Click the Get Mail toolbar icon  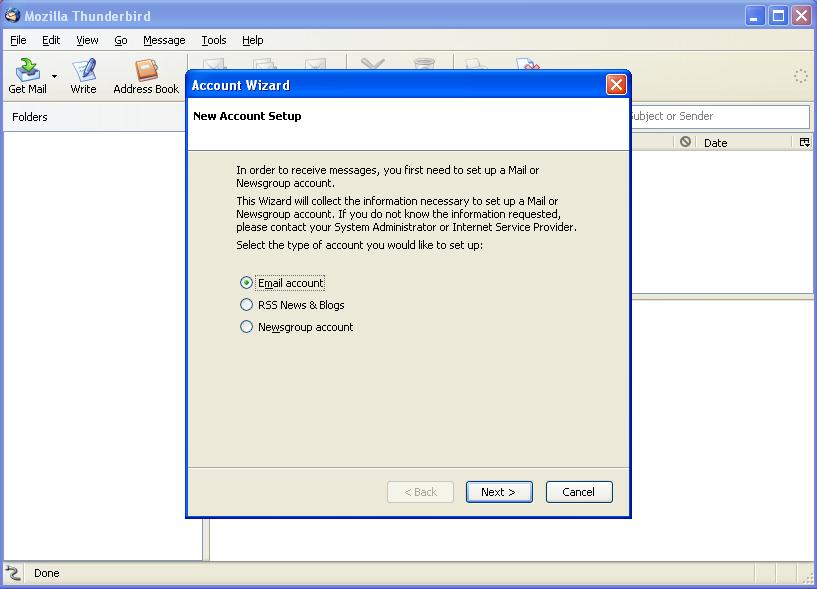click(27, 76)
